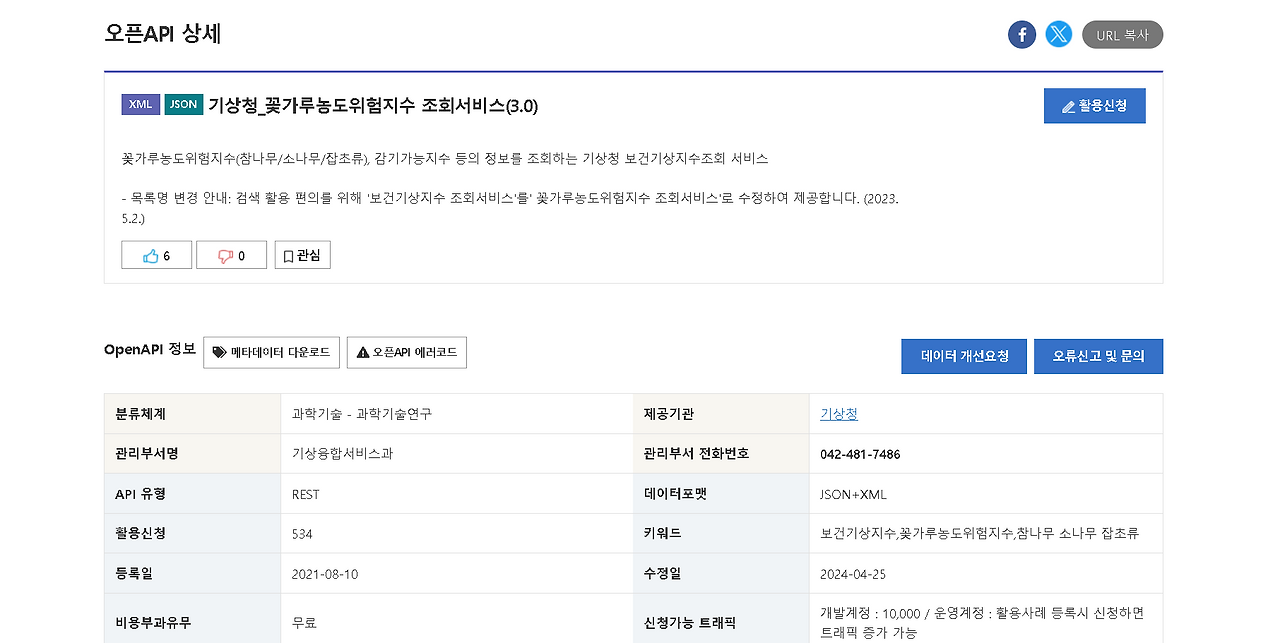Select the purple XML format badge
The width and height of the screenshot is (1280, 643).
(140, 103)
